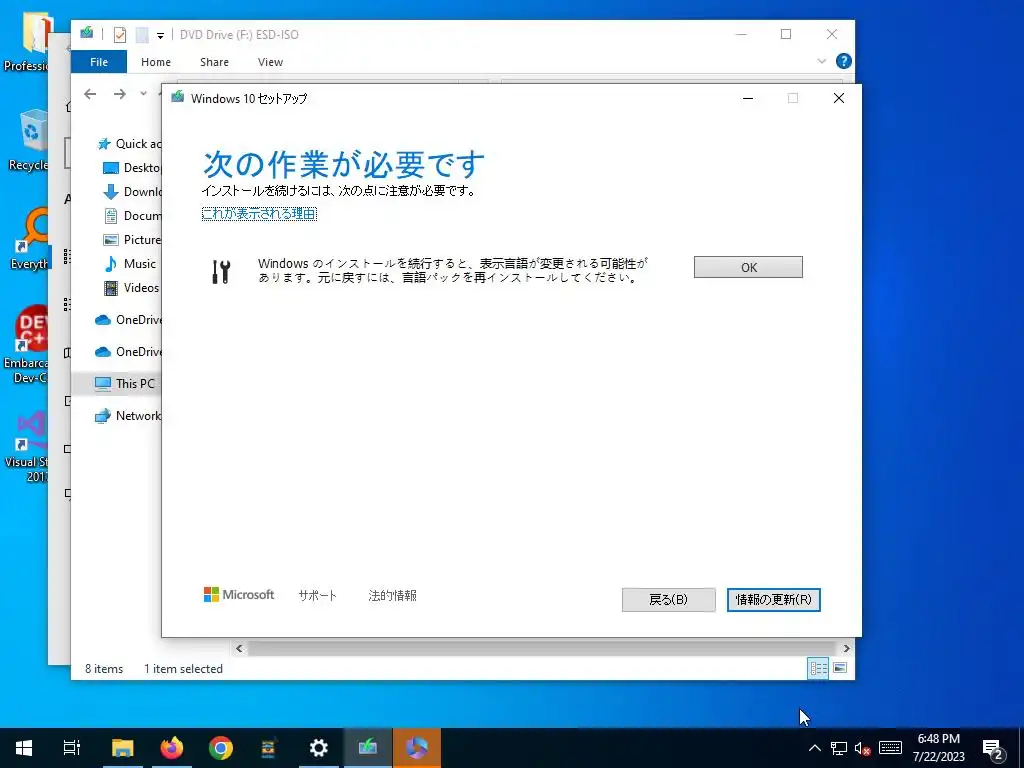Expand the Explorer ribbon with chevron
The height and width of the screenshot is (768, 1024).
click(x=821, y=61)
